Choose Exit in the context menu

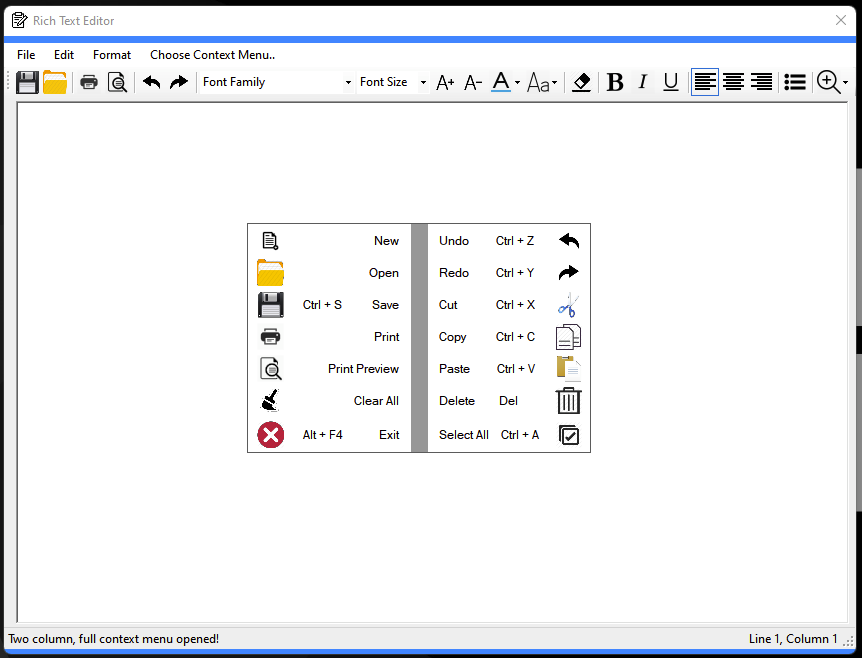[x=329, y=435]
